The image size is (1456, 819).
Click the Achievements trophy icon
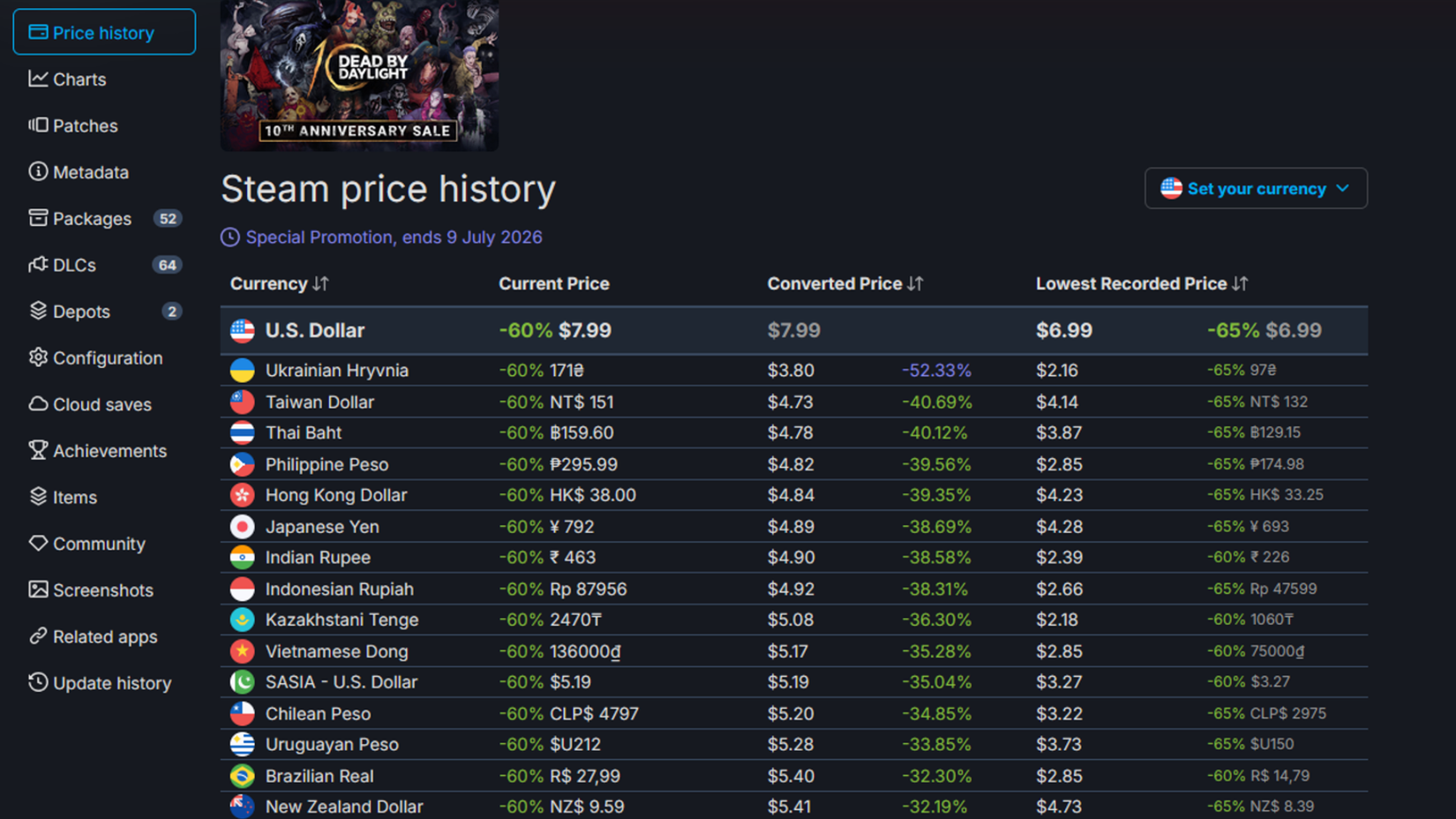tap(38, 450)
